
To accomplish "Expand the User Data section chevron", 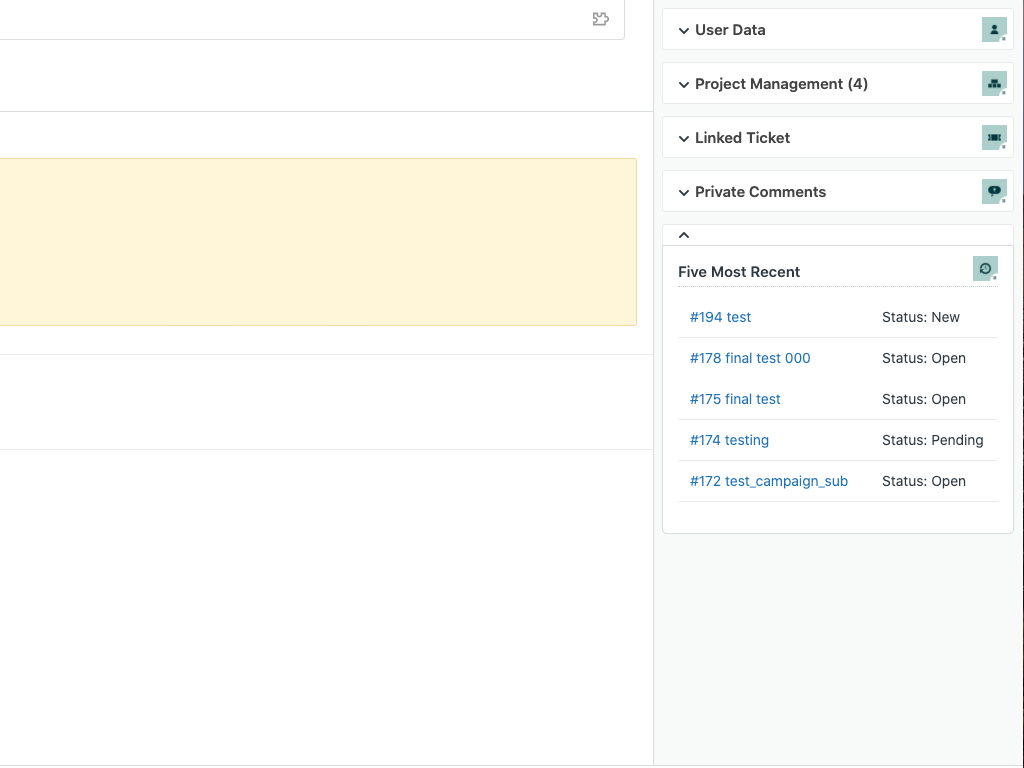I will click(x=684, y=30).
